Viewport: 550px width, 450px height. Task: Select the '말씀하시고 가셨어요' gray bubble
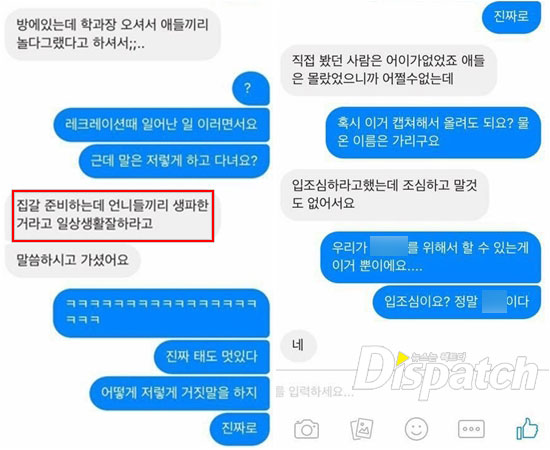point(73,261)
